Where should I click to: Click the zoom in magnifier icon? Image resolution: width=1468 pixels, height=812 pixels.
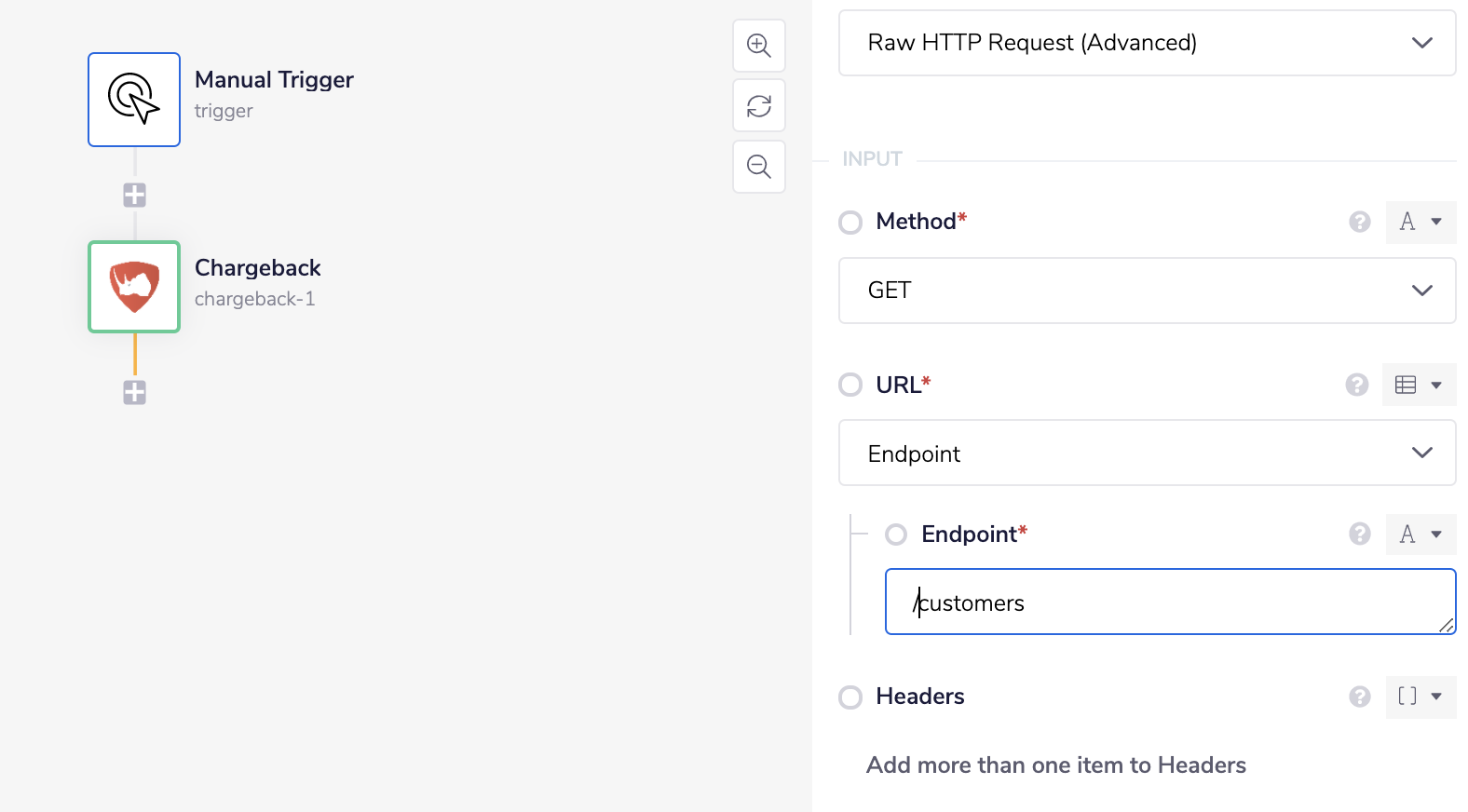759,46
